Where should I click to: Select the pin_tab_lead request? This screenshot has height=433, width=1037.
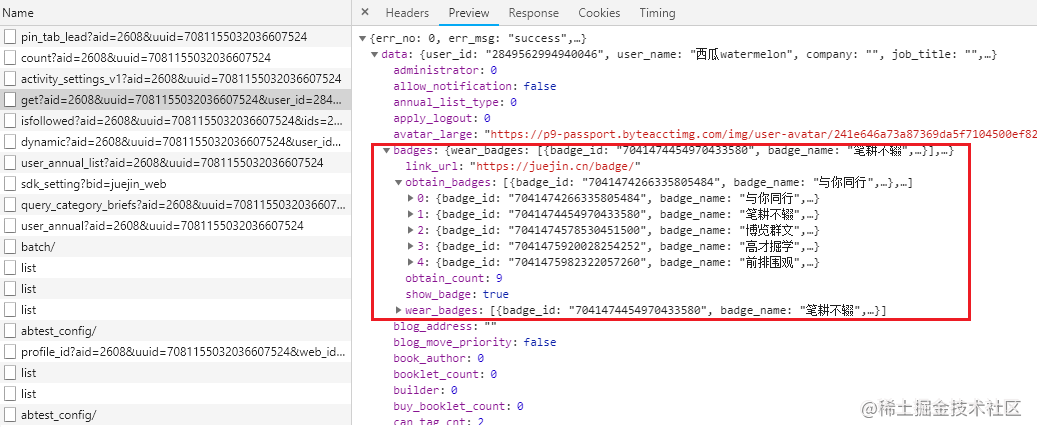[x=175, y=37]
